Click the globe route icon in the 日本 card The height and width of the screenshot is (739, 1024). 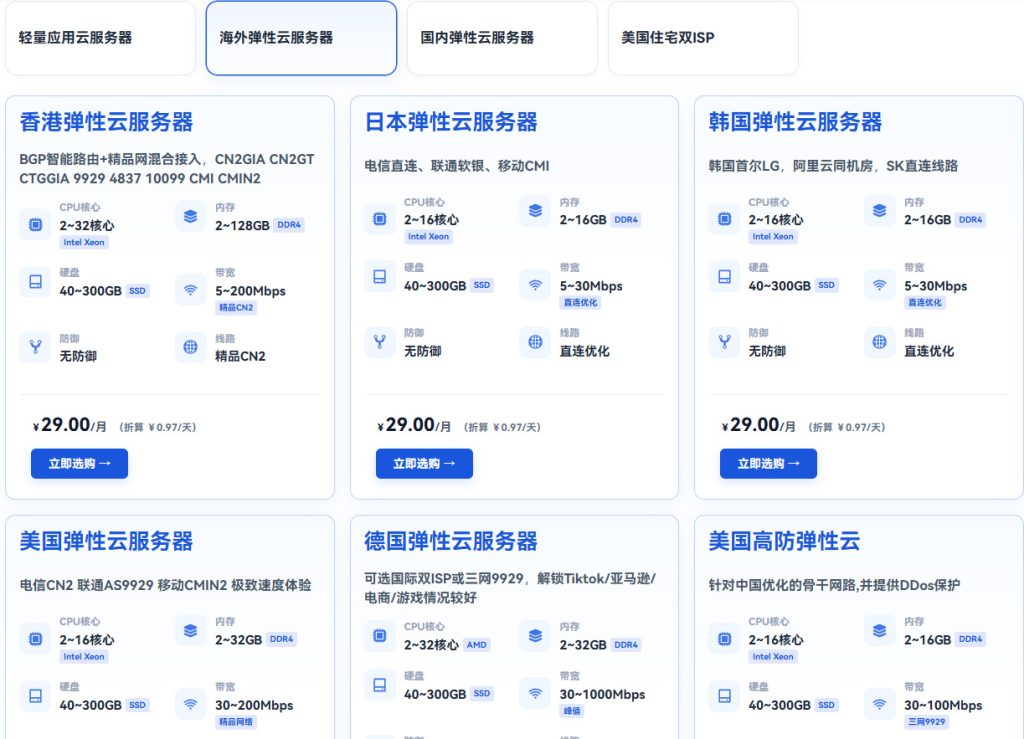click(x=536, y=341)
